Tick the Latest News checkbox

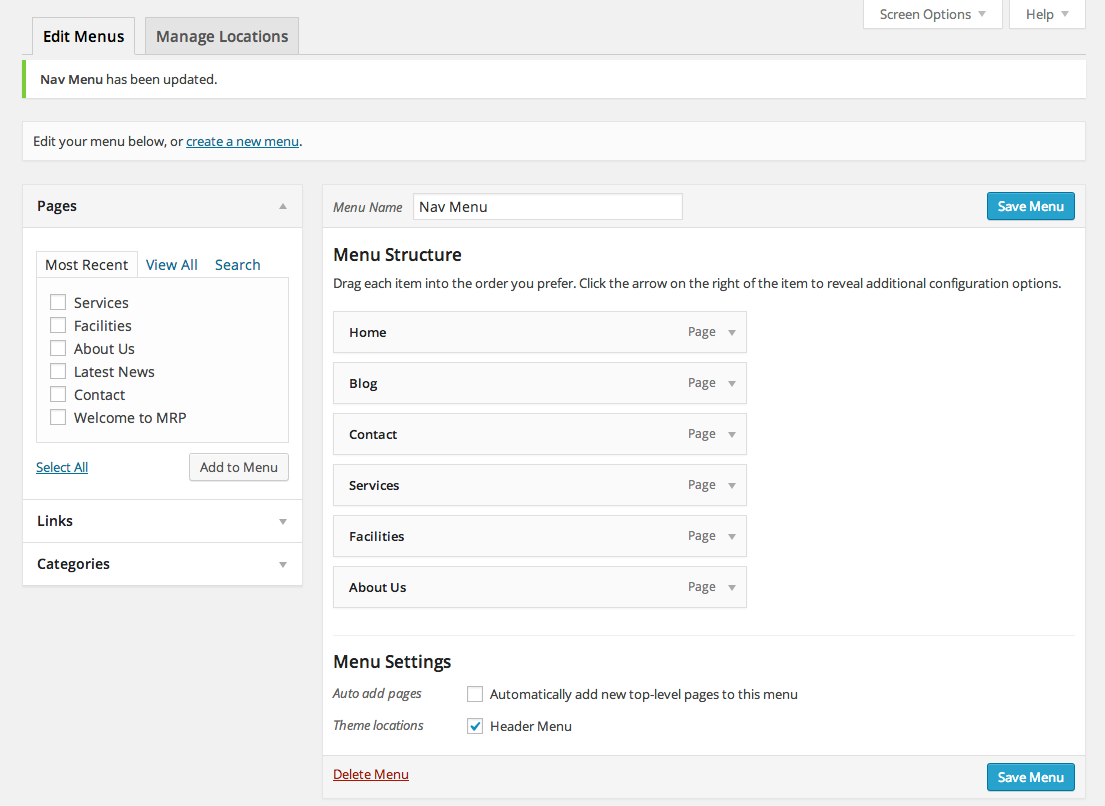pos(58,372)
